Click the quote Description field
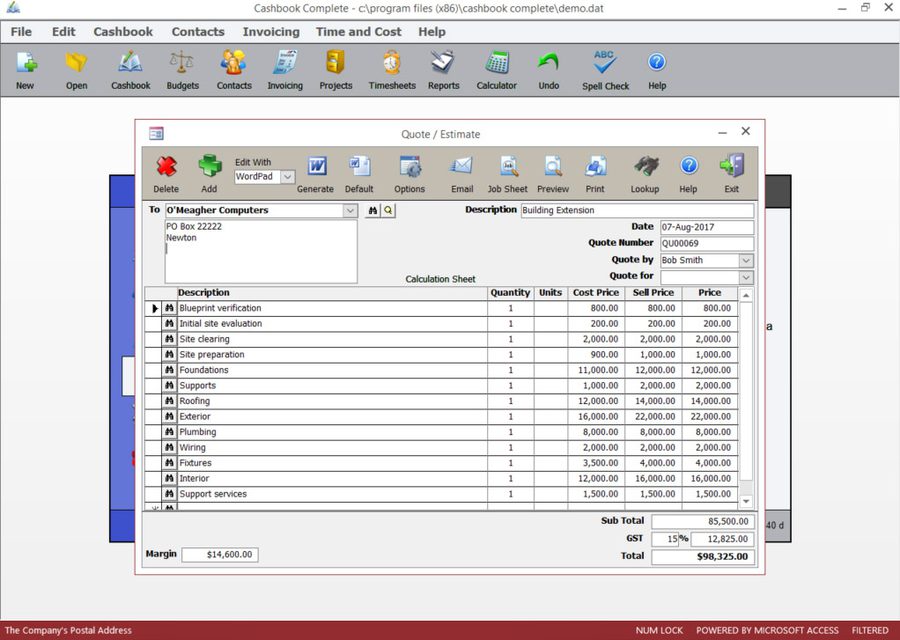 point(637,211)
